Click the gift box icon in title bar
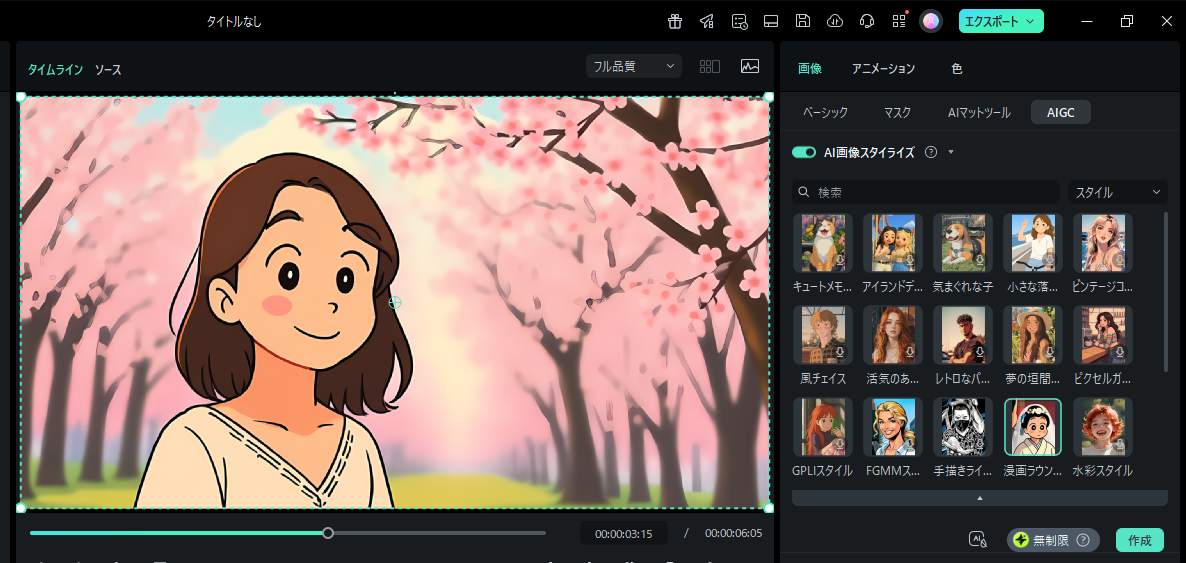 pos(675,21)
